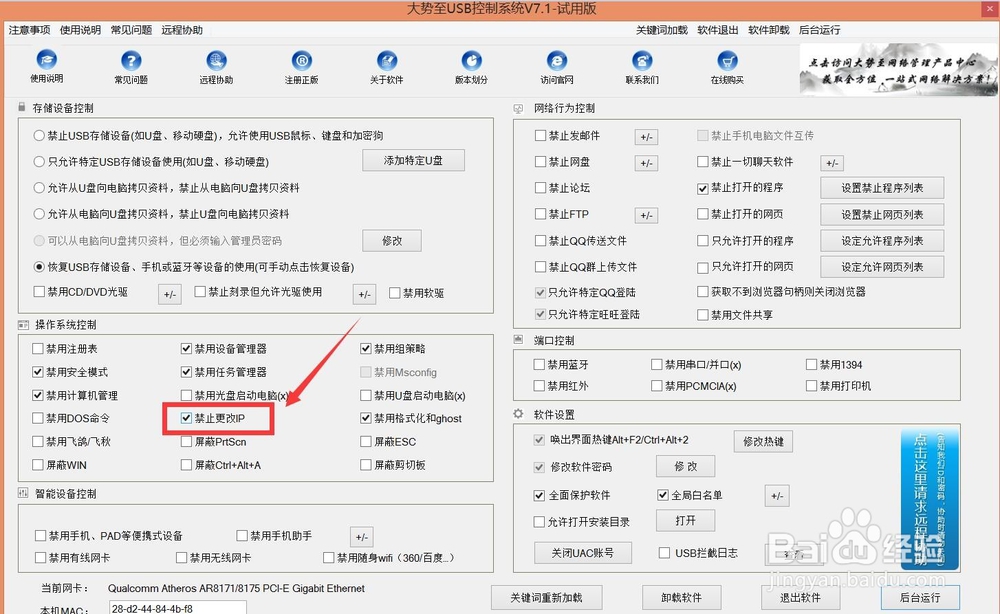Click the 软件设置 gear icon
1000x614 pixels.
[x=518, y=414]
